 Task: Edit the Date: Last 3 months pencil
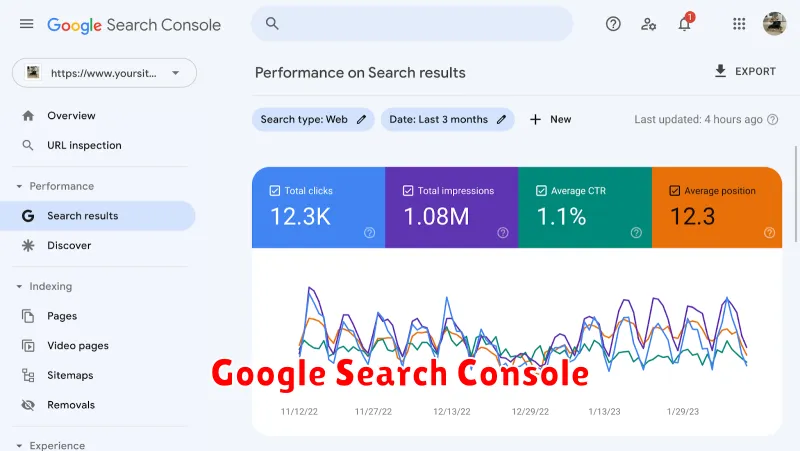pyautogui.click(x=502, y=119)
